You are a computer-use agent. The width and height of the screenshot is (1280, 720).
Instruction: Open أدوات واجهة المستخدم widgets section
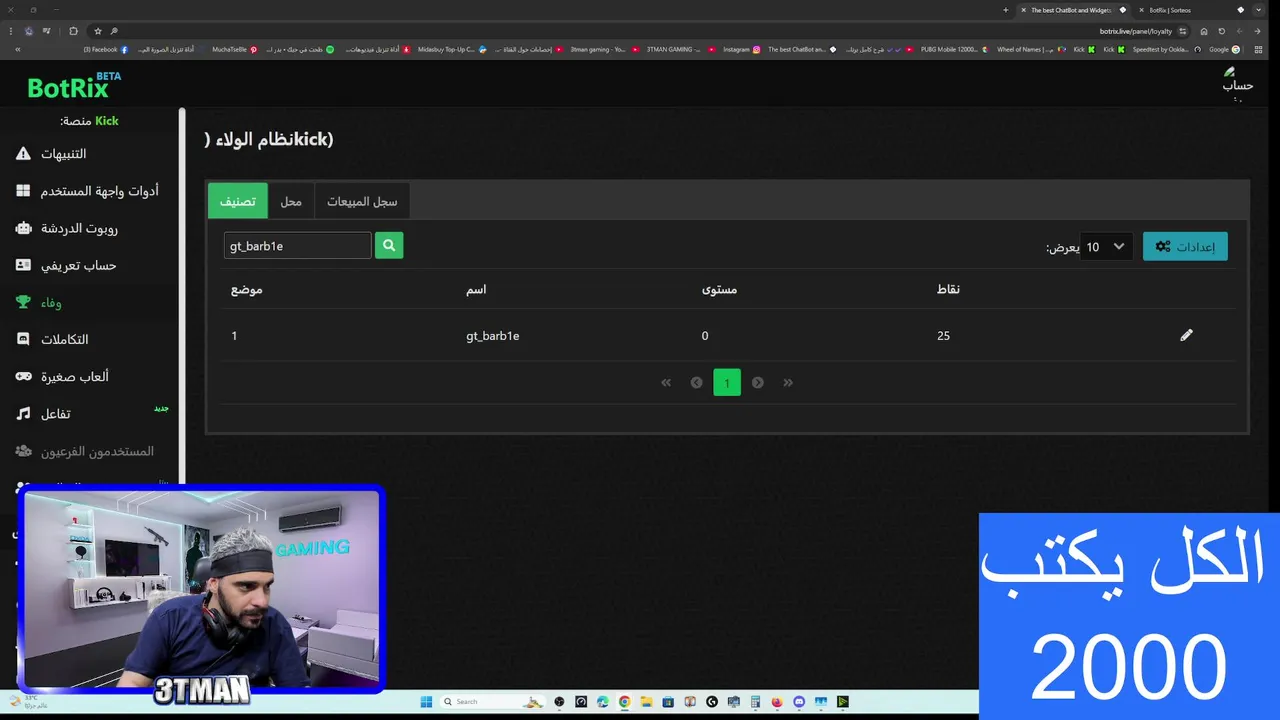[x=87, y=191]
